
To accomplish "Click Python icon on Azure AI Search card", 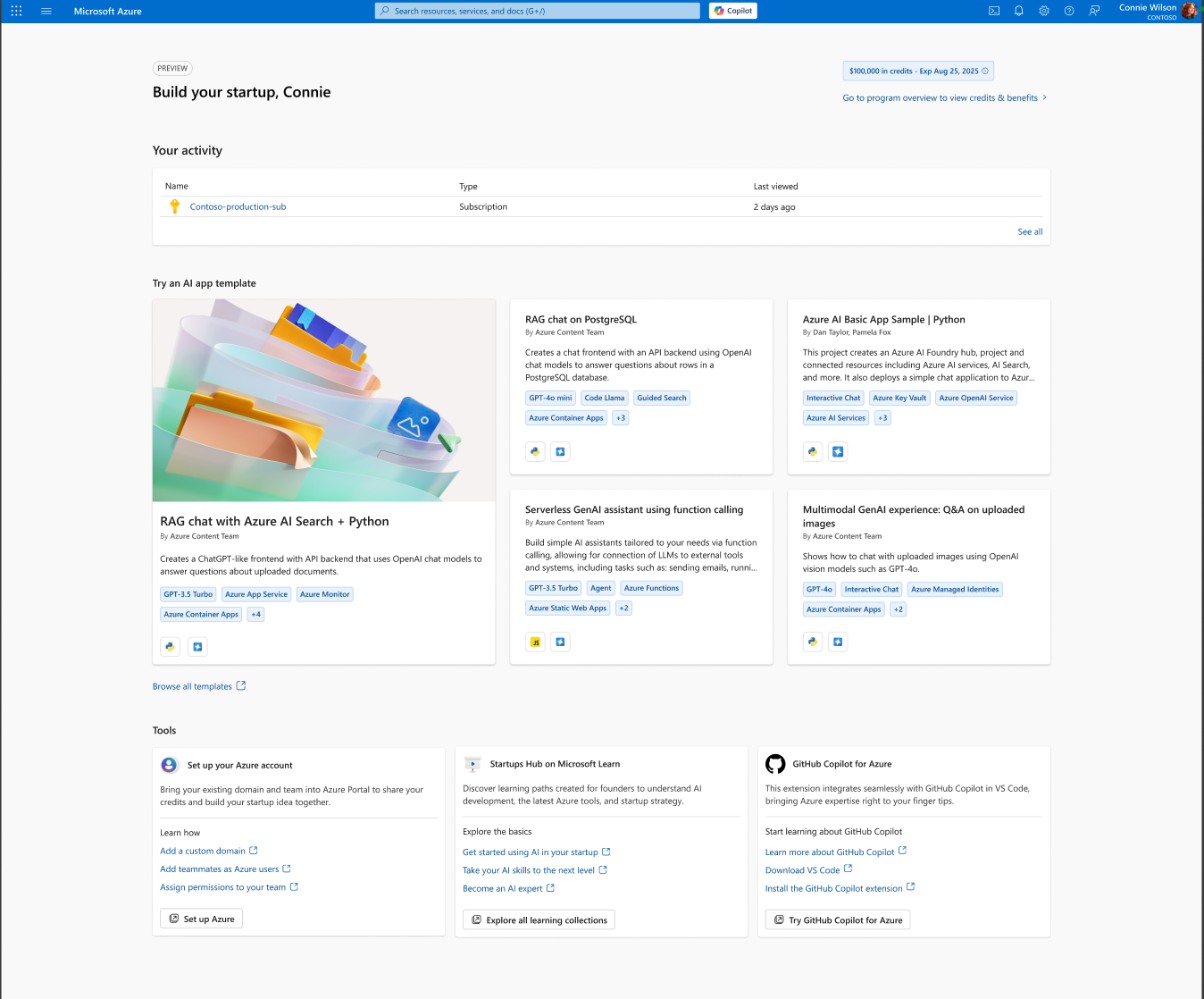I will pos(170,647).
